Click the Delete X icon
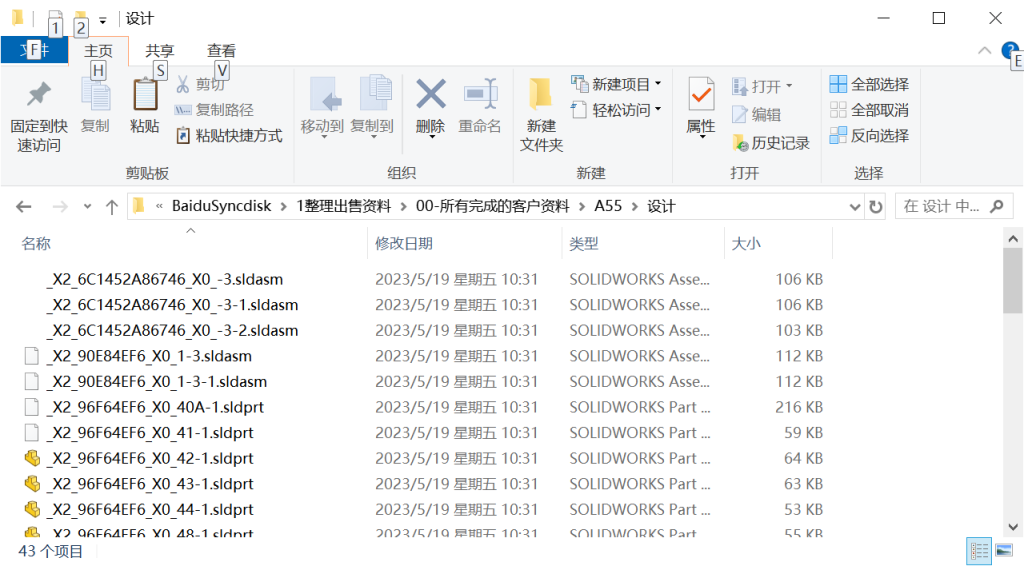This screenshot has height=566, width=1024. (431, 94)
